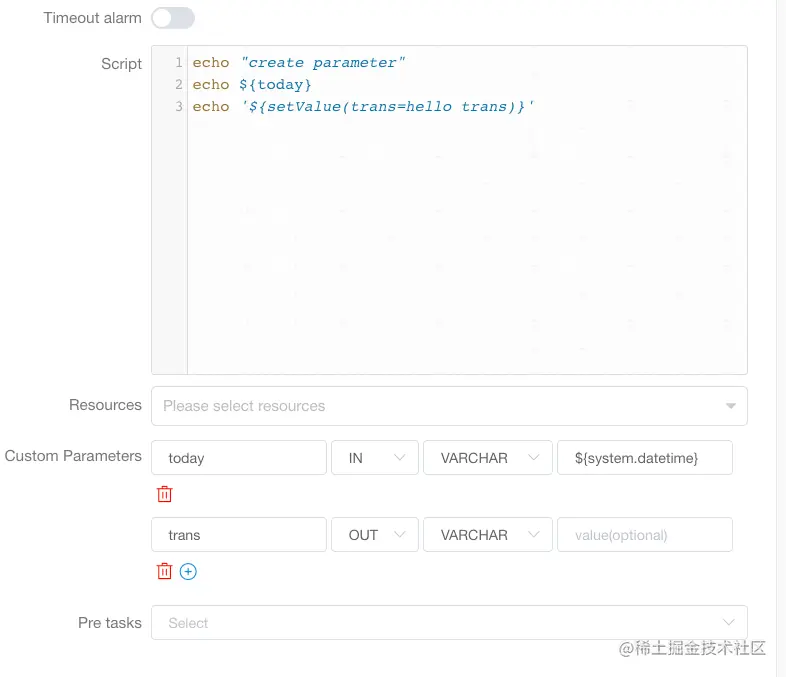Click line number 3 in script gutter
The height and width of the screenshot is (677, 786).
pos(179,106)
